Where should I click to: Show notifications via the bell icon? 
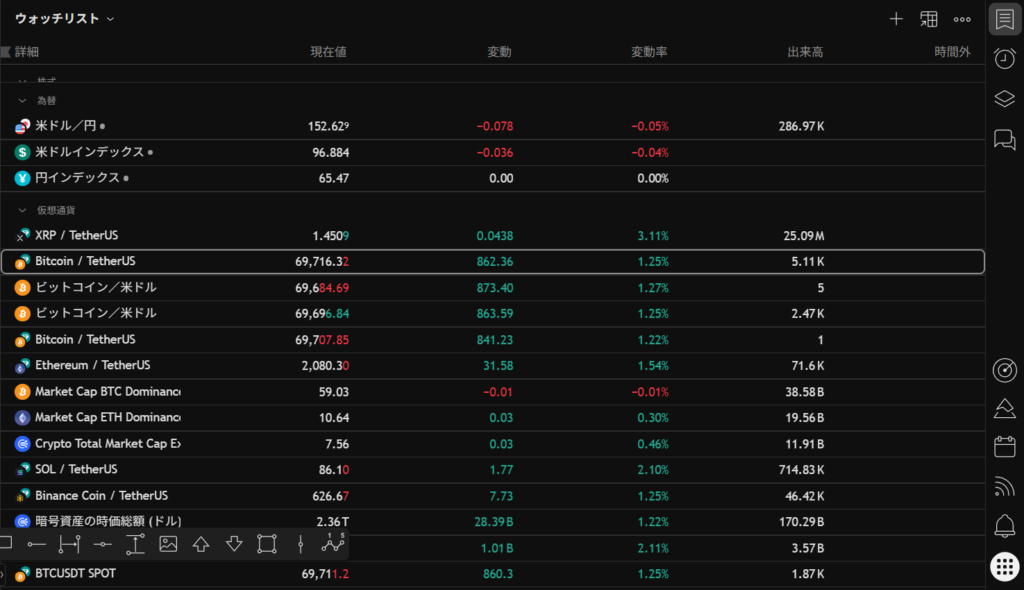(1005, 526)
